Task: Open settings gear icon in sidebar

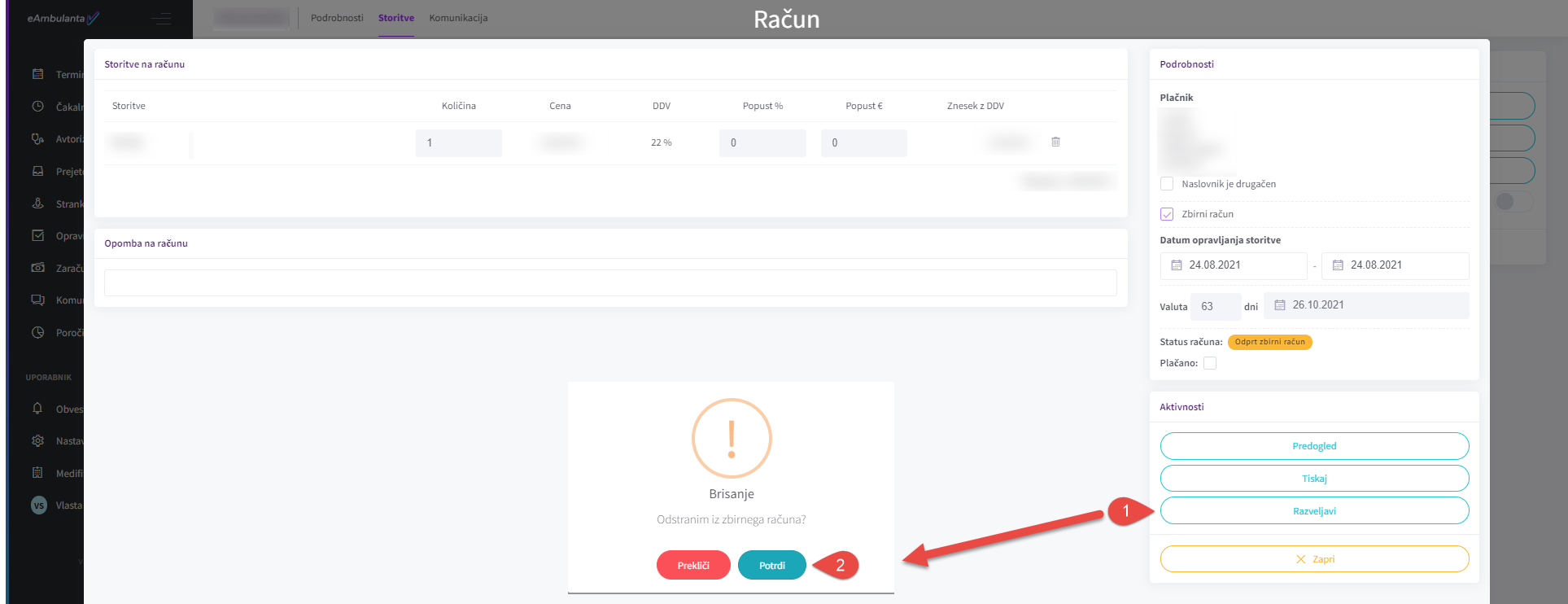Action: pos(37,440)
